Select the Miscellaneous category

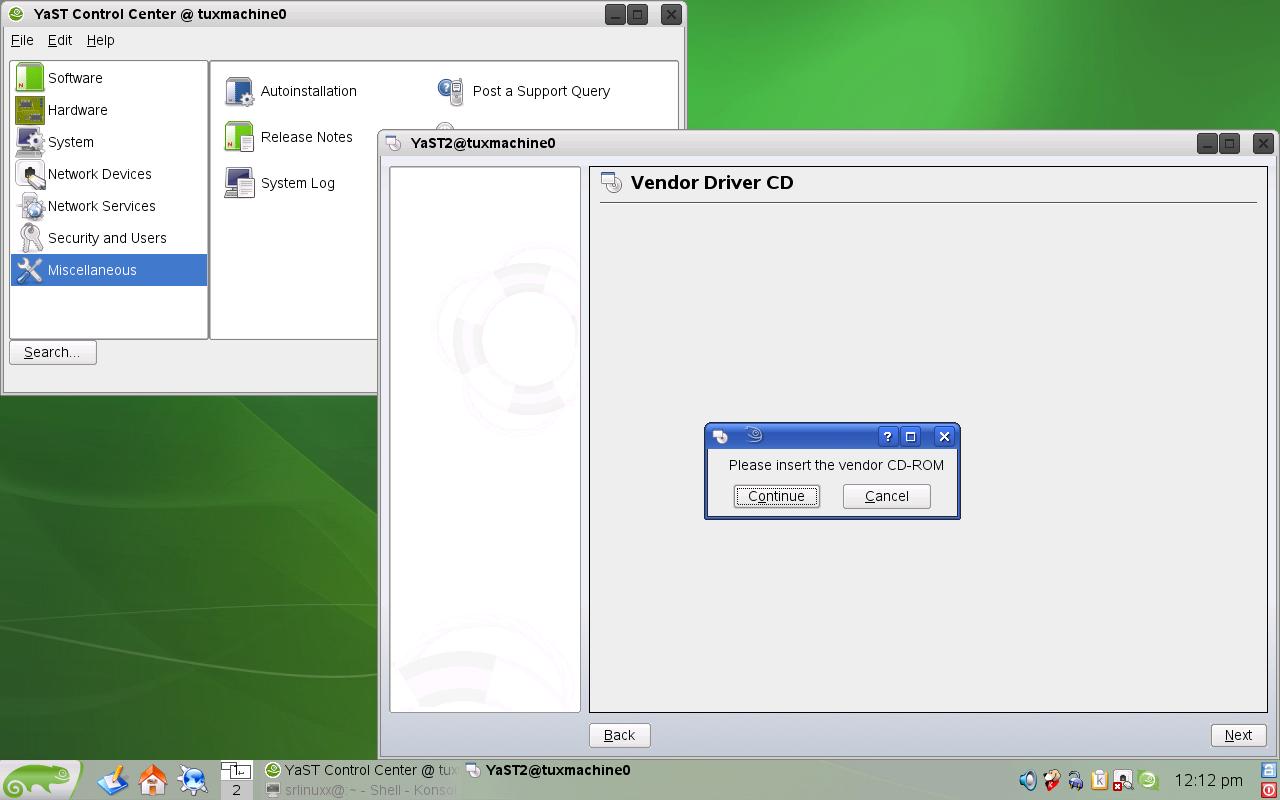click(109, 270)
